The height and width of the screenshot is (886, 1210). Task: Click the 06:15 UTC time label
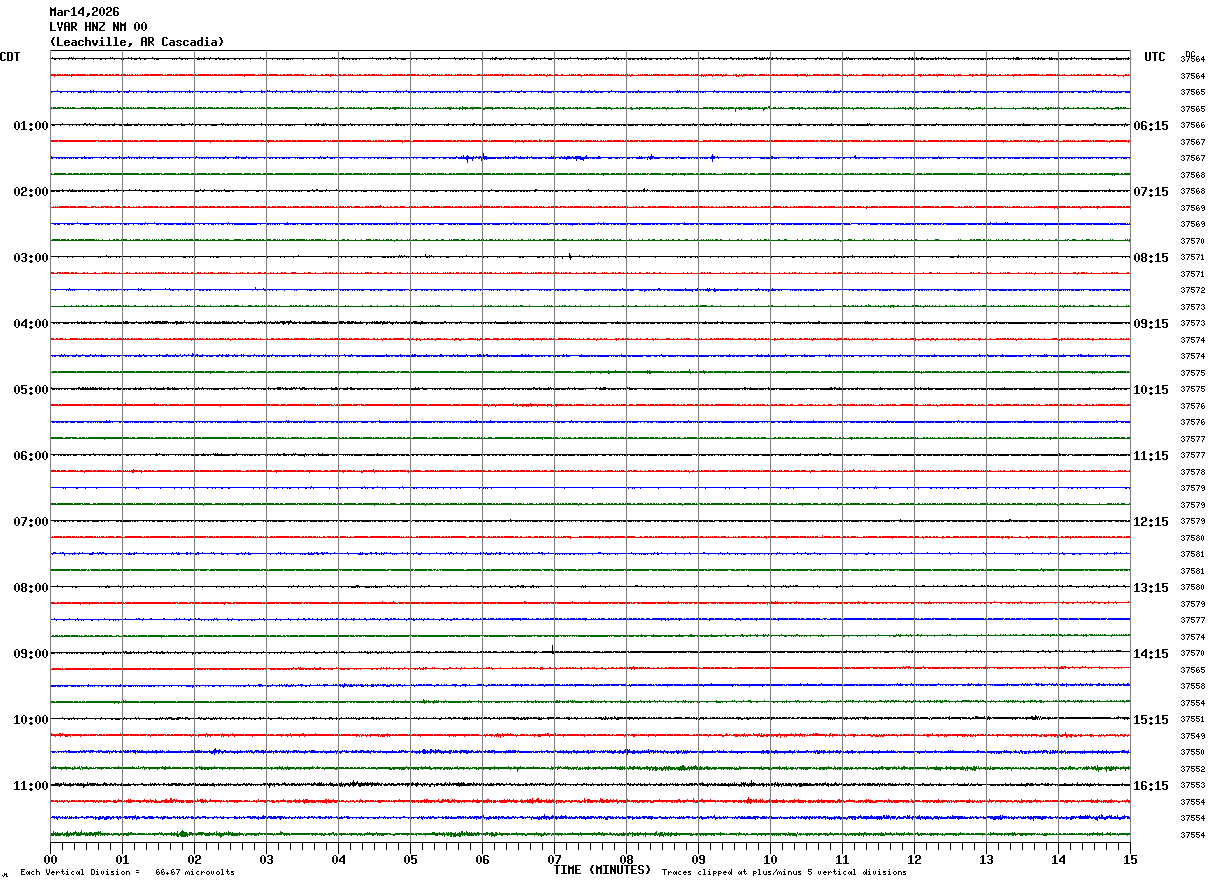1150,126
